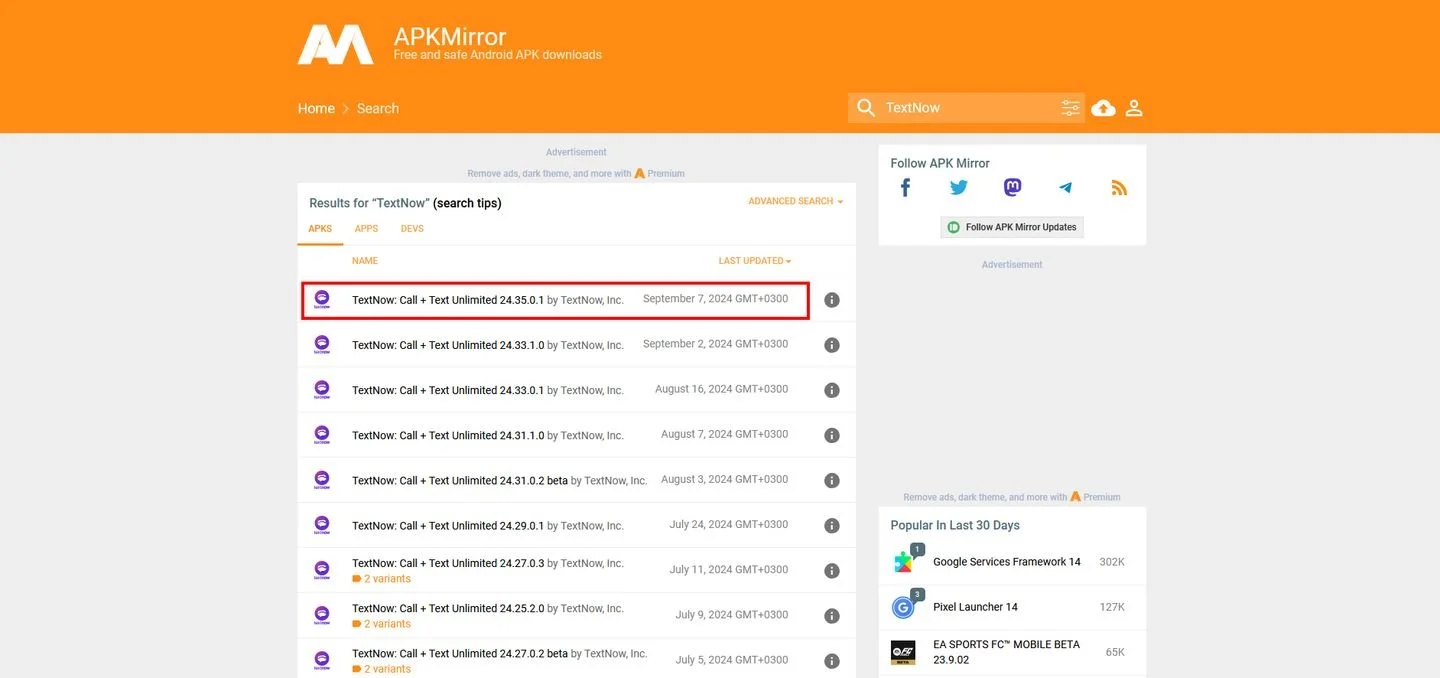Switch to the APPS tab
The image size is (1440, 678).
tap(366, 229)
